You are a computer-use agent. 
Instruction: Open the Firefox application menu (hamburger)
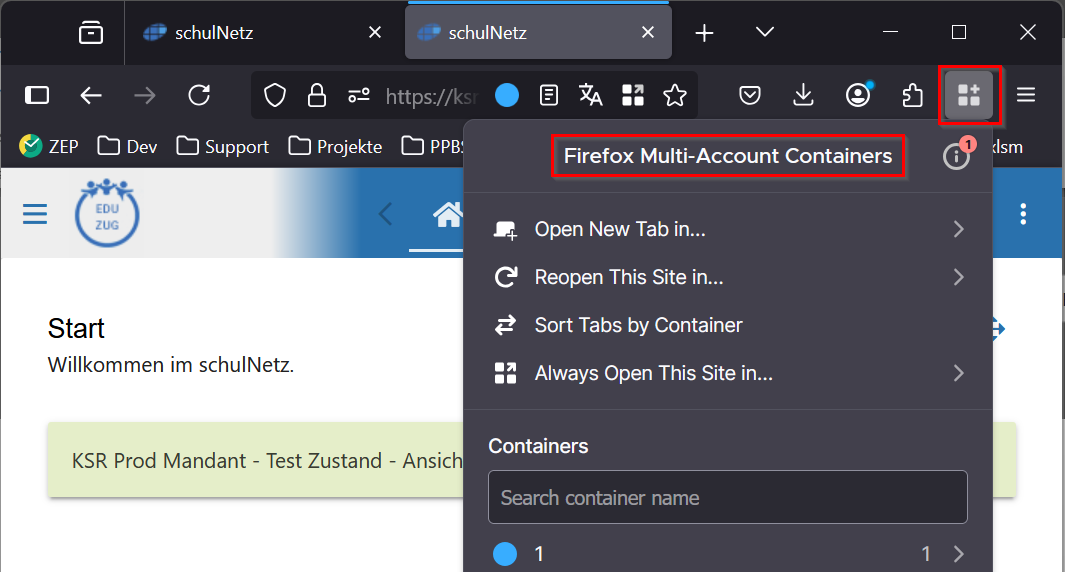[1026, 95]
